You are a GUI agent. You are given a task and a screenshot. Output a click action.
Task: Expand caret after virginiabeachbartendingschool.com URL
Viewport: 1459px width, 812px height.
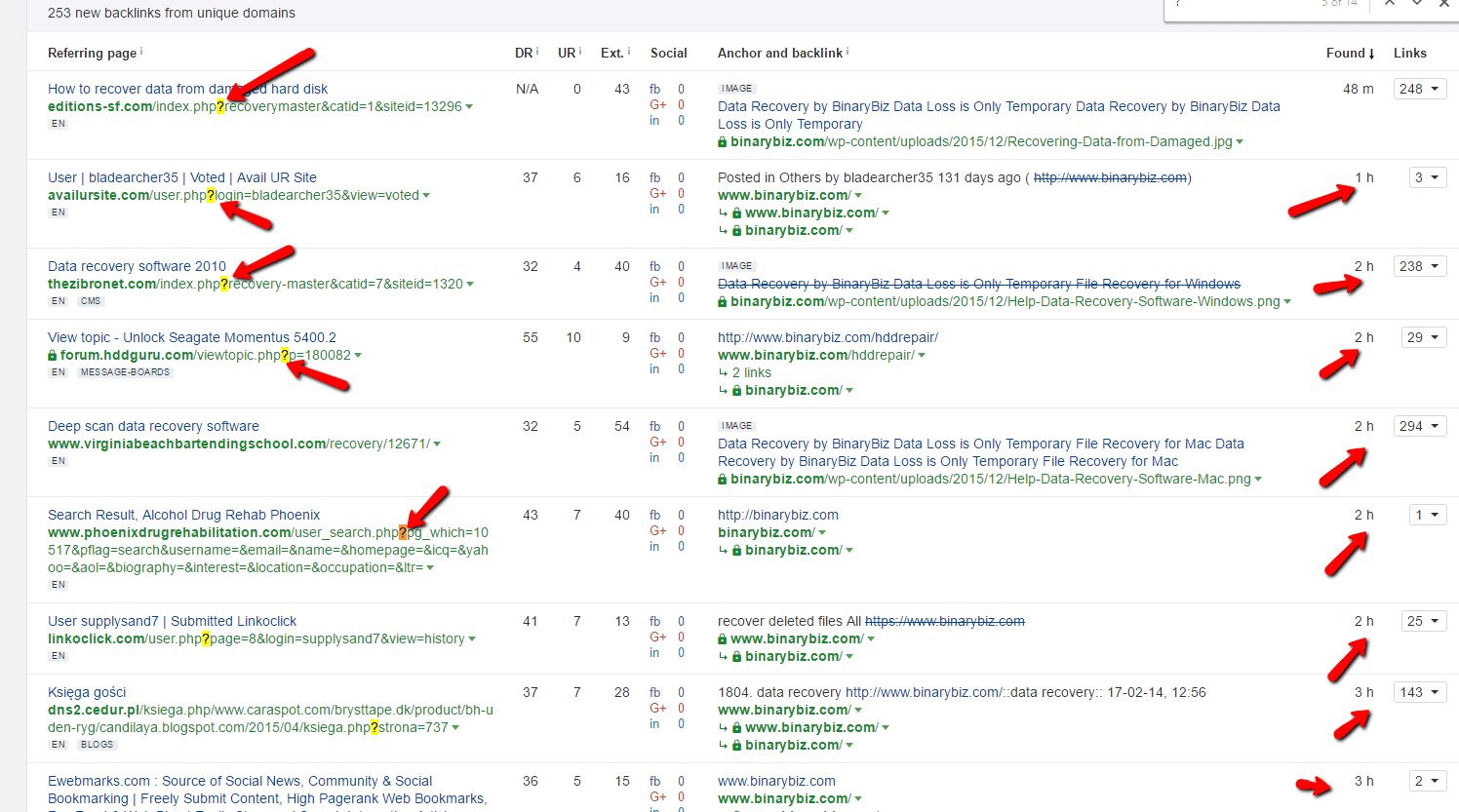point(437,445)
